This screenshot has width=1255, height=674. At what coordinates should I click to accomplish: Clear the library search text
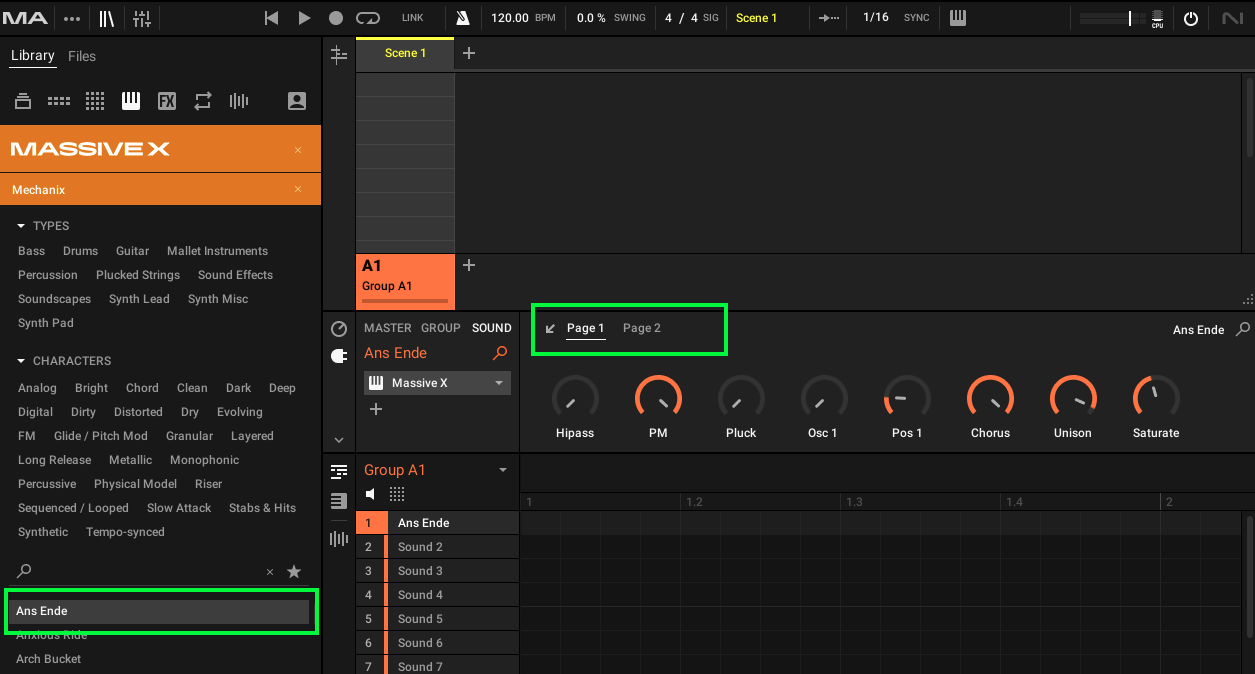[269, 572]
